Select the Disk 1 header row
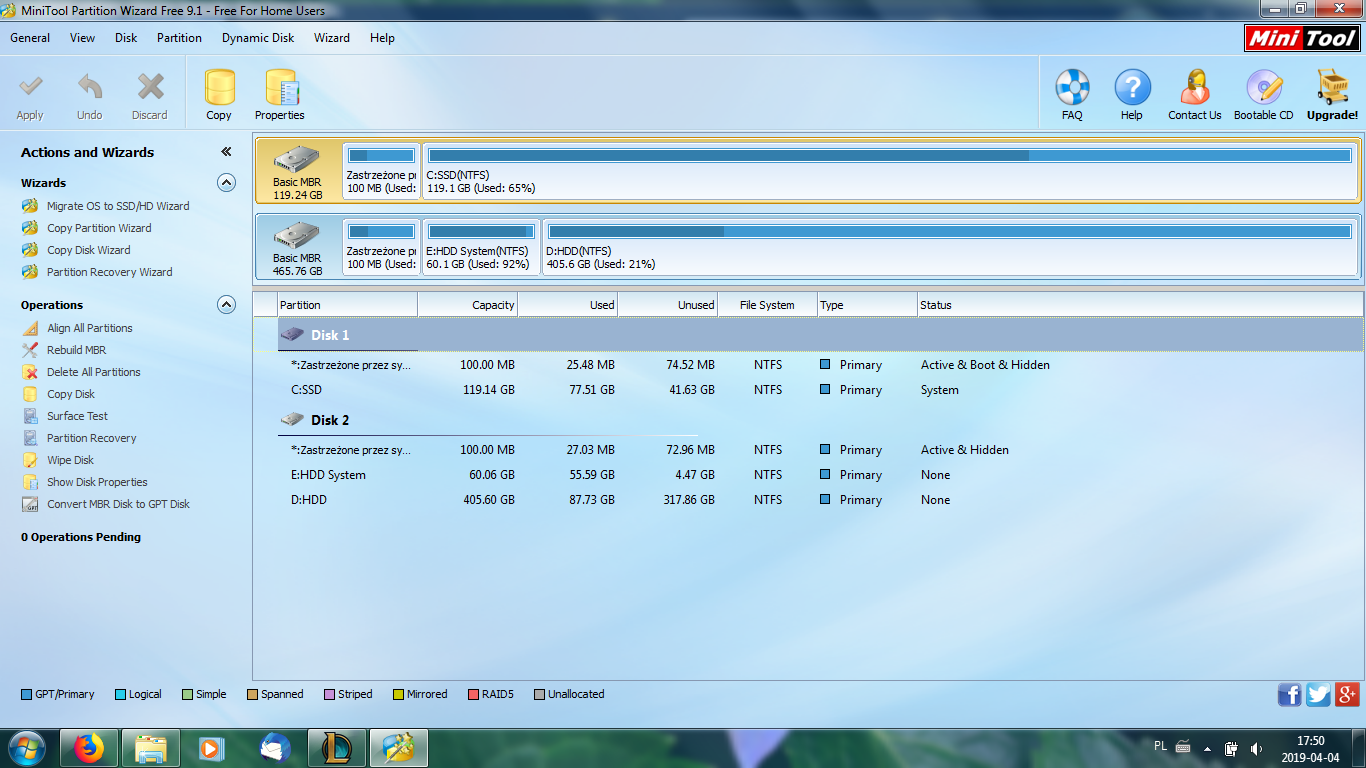The height and width of the screenshot is (768, 1366). (x=820, y=335)
